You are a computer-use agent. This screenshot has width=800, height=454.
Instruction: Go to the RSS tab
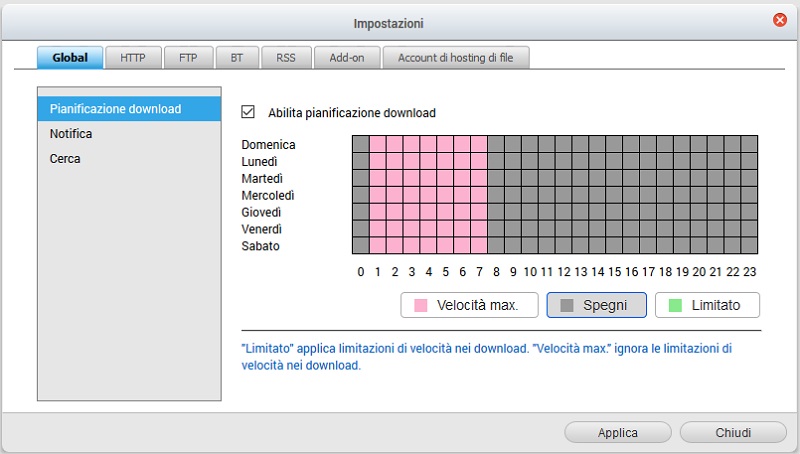pos(286,58)
